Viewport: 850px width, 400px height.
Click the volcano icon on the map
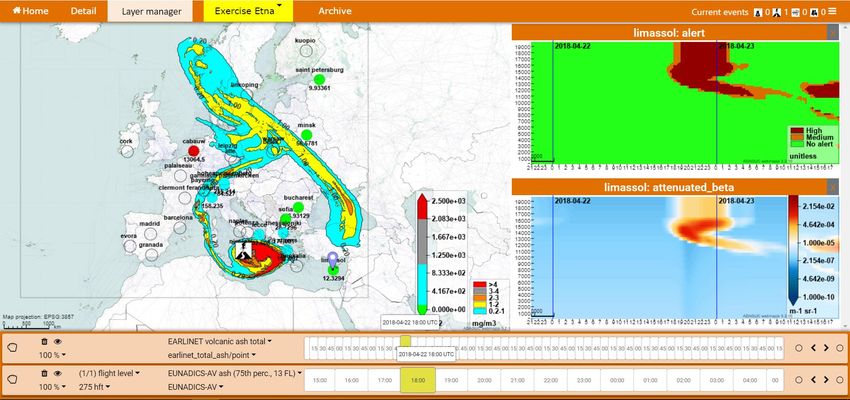tap(244, 250)
